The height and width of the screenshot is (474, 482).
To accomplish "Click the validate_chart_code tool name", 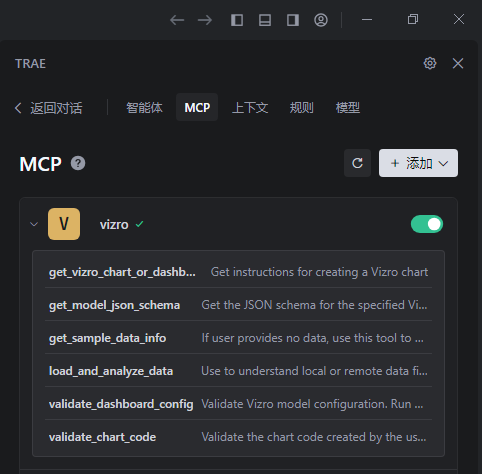I will [x=102, y=437].
